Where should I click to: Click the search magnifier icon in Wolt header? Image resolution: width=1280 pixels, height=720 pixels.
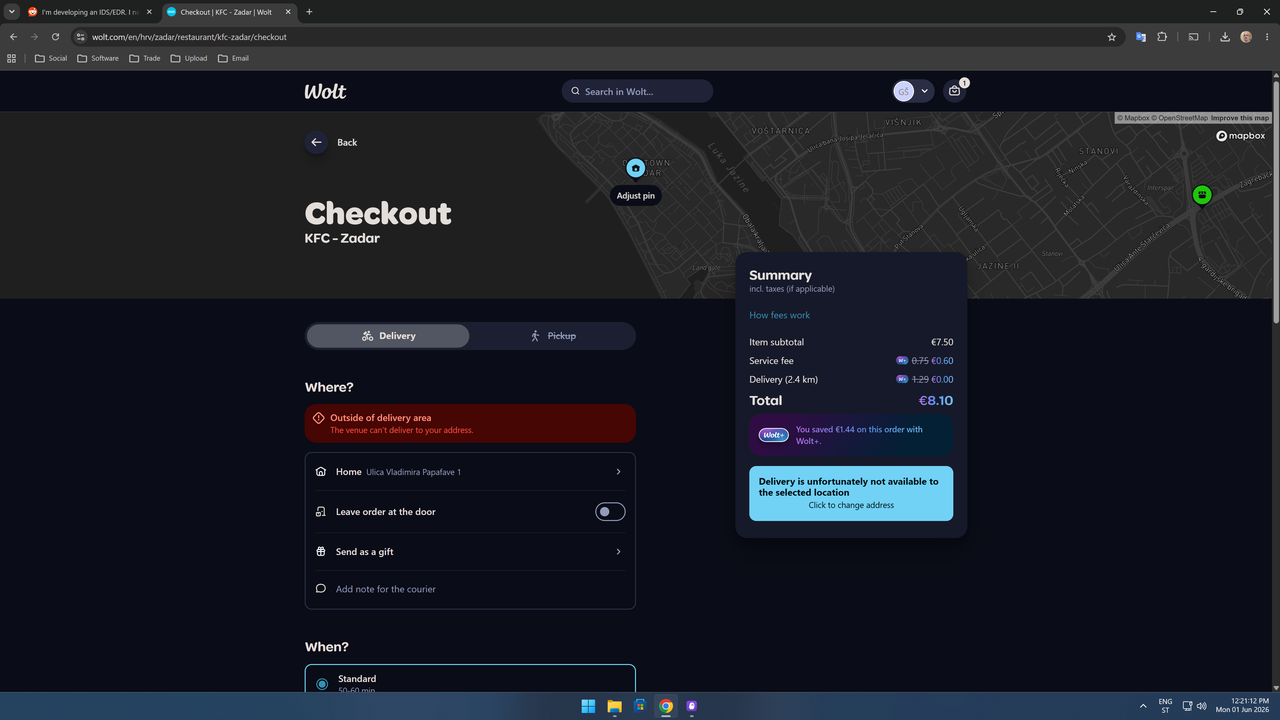[x=575, y=91]
